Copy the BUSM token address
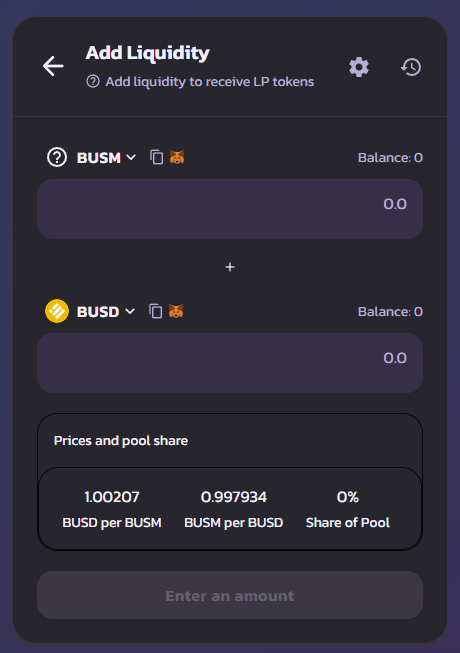 157,157
